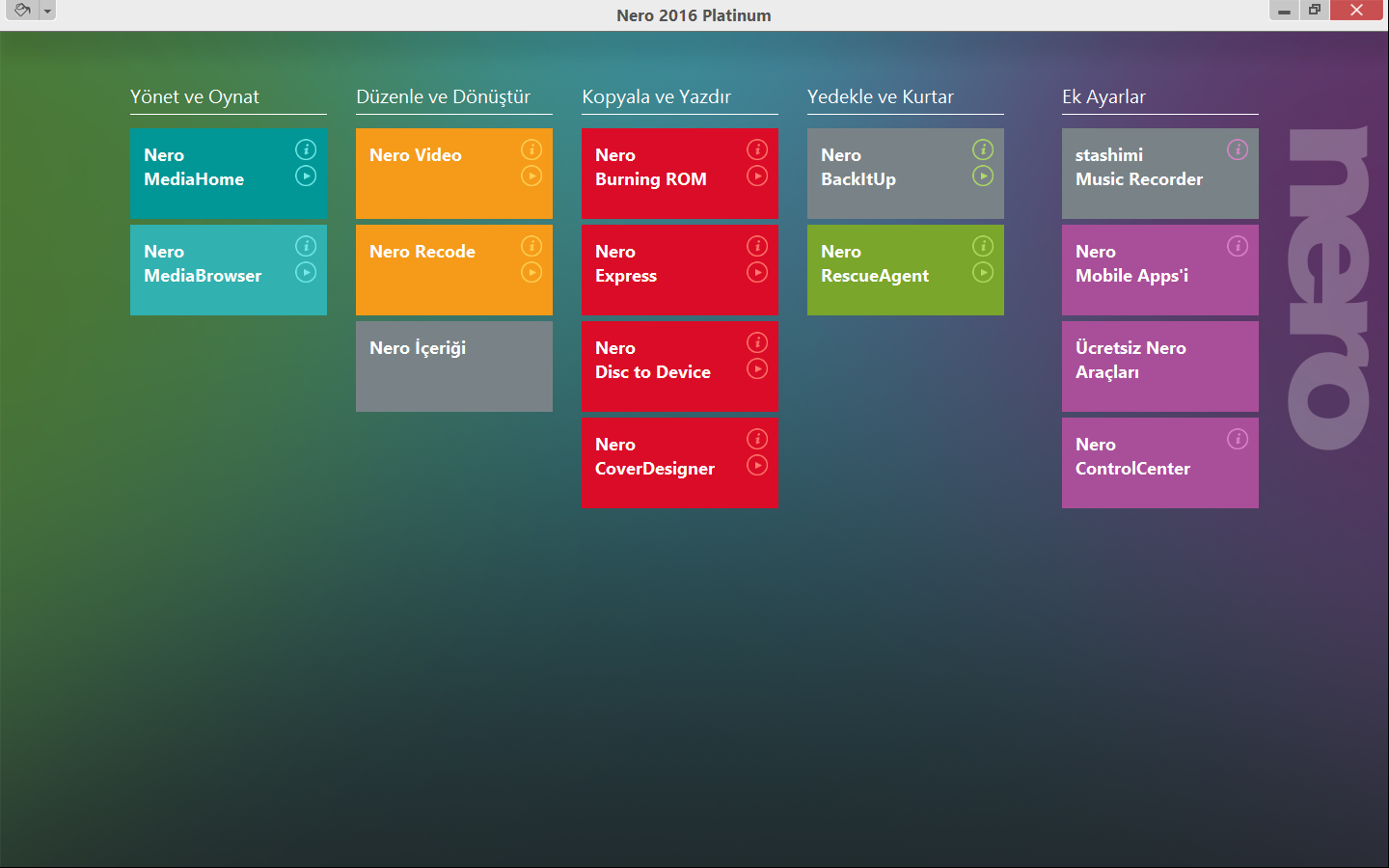Play tutorial for Nero Disc to Device

tap(757, 368)
